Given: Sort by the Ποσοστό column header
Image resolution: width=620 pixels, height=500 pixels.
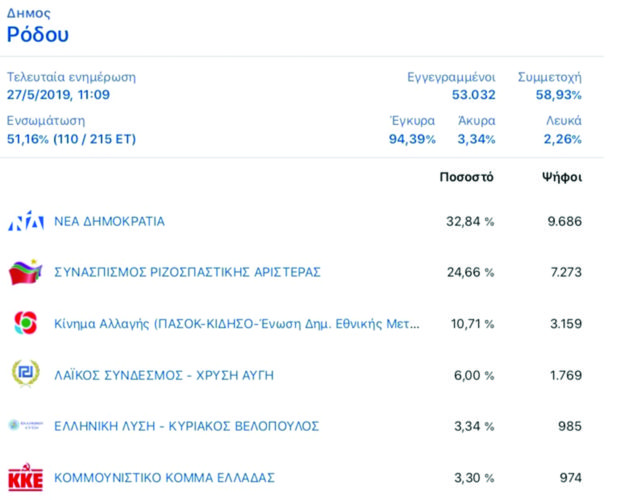Looking at the screenshot, I should pyautogui.click(x=466, y=178).
